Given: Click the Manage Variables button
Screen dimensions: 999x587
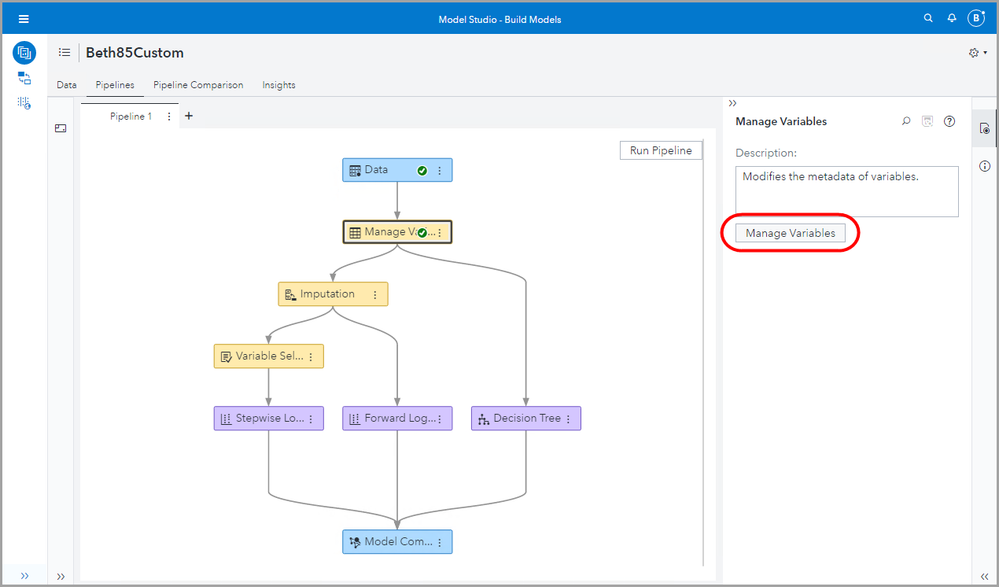Looking at the screenshot, I should (790, 233).
